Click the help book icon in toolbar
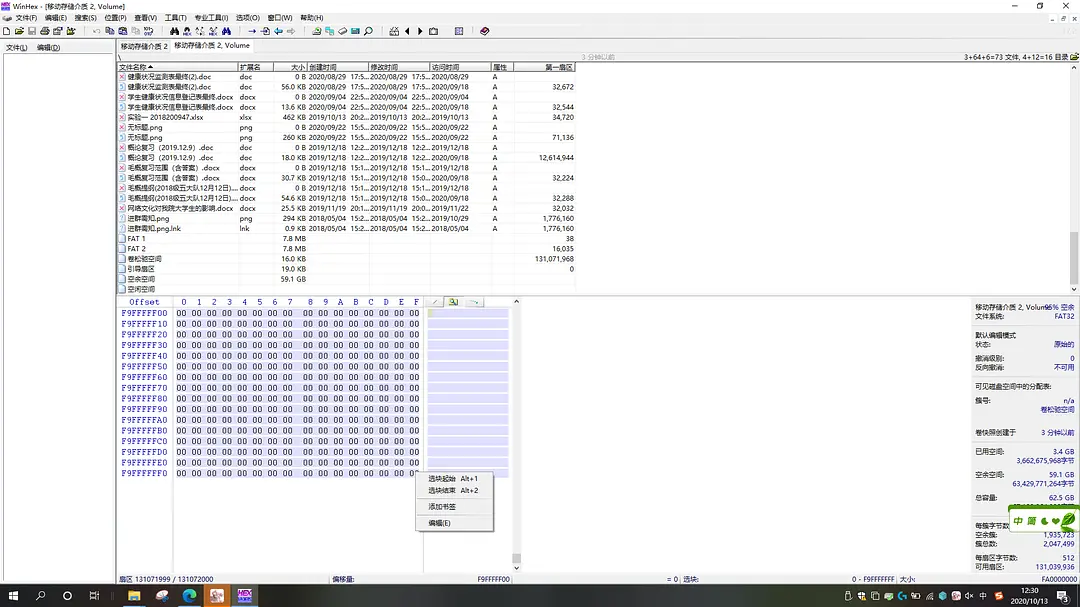Viewport: 1080px width, 607px height. [485, 31]
